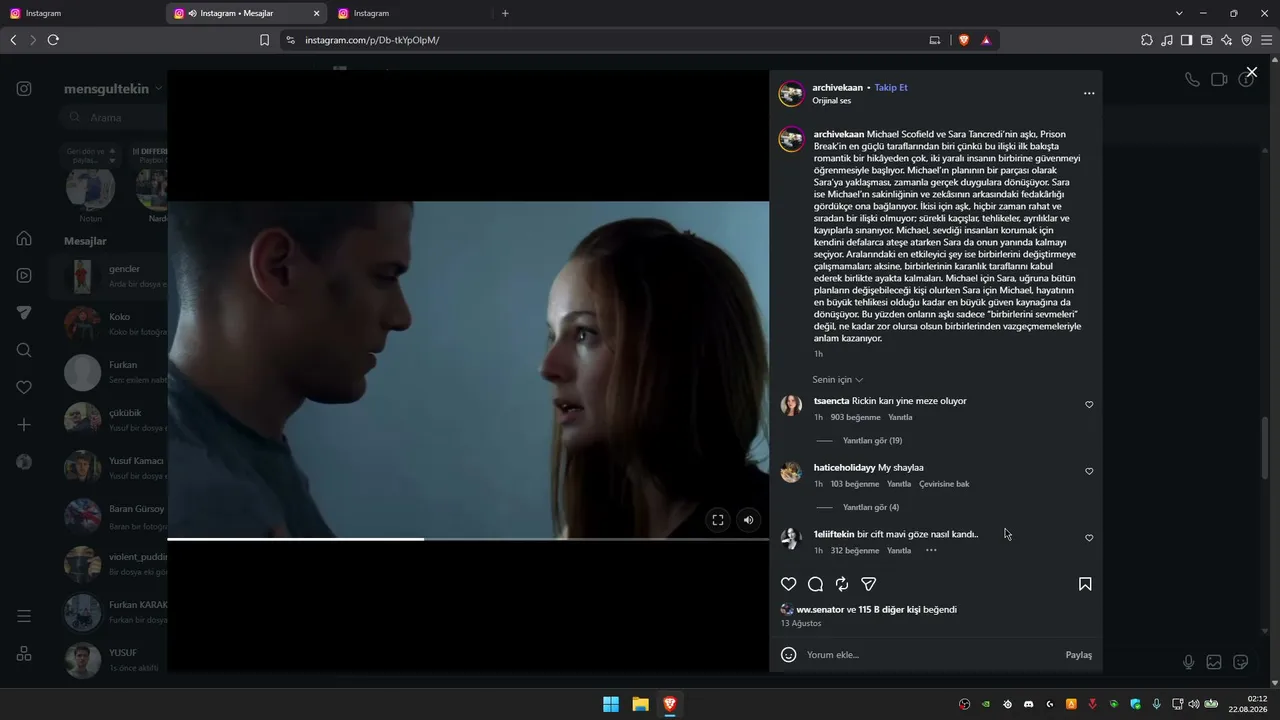The width and height of the screenshot is (1280, 720).
Task: Like tsaencta's comment
Action: click(x=1089, y=405)
